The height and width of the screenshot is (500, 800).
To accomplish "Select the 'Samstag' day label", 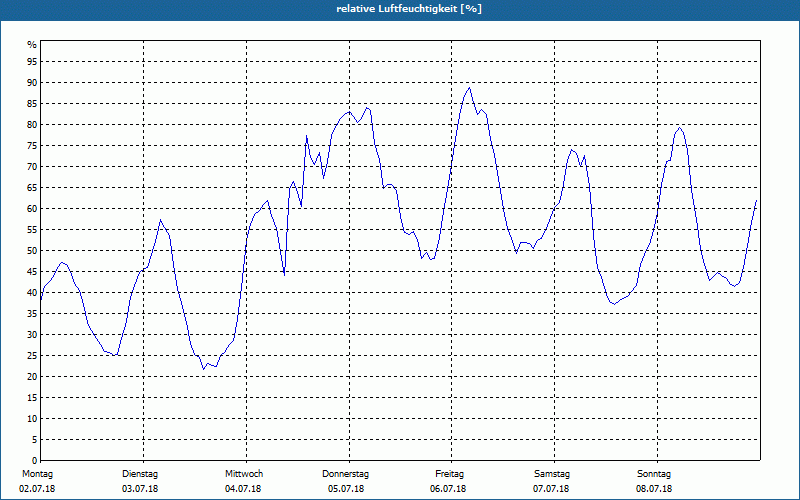I will pos(552,474).
